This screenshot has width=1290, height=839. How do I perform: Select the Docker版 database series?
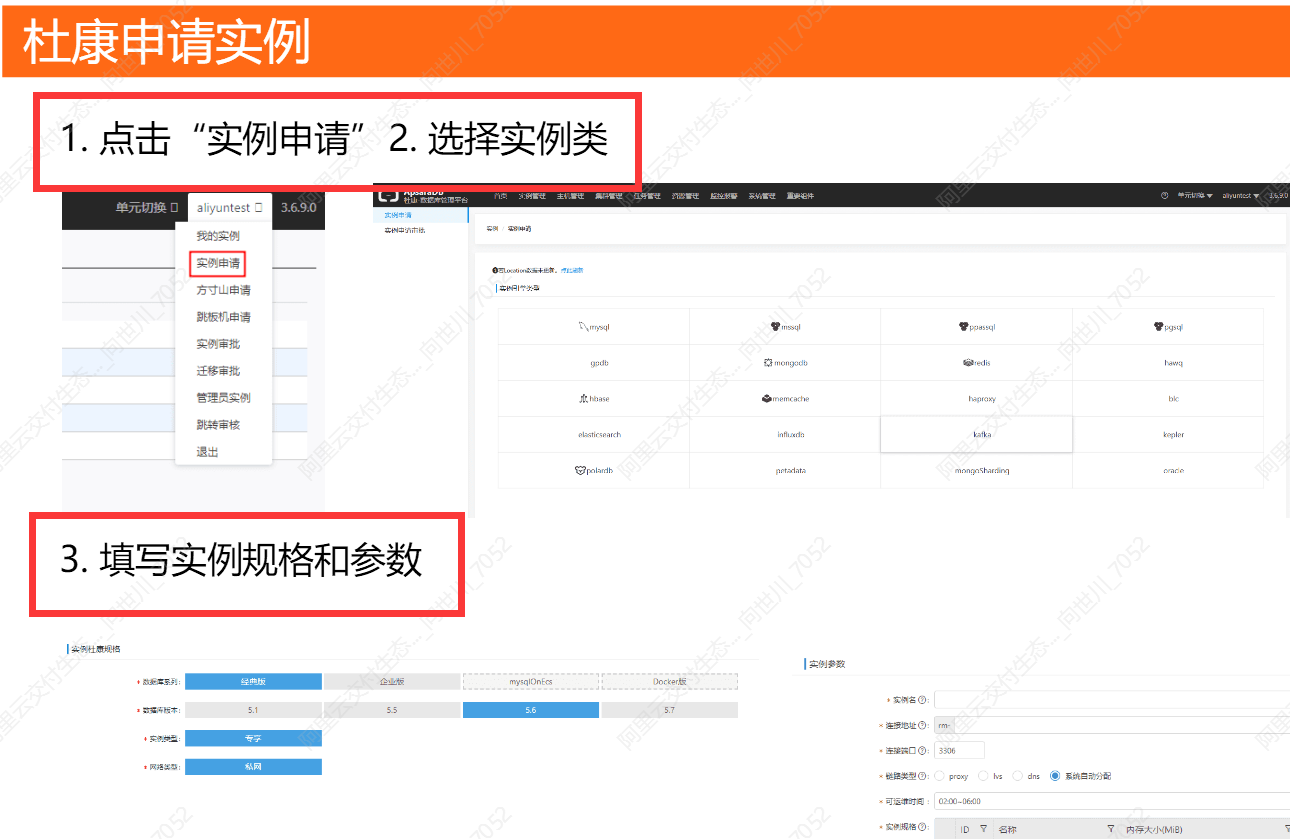coord(670,681)
